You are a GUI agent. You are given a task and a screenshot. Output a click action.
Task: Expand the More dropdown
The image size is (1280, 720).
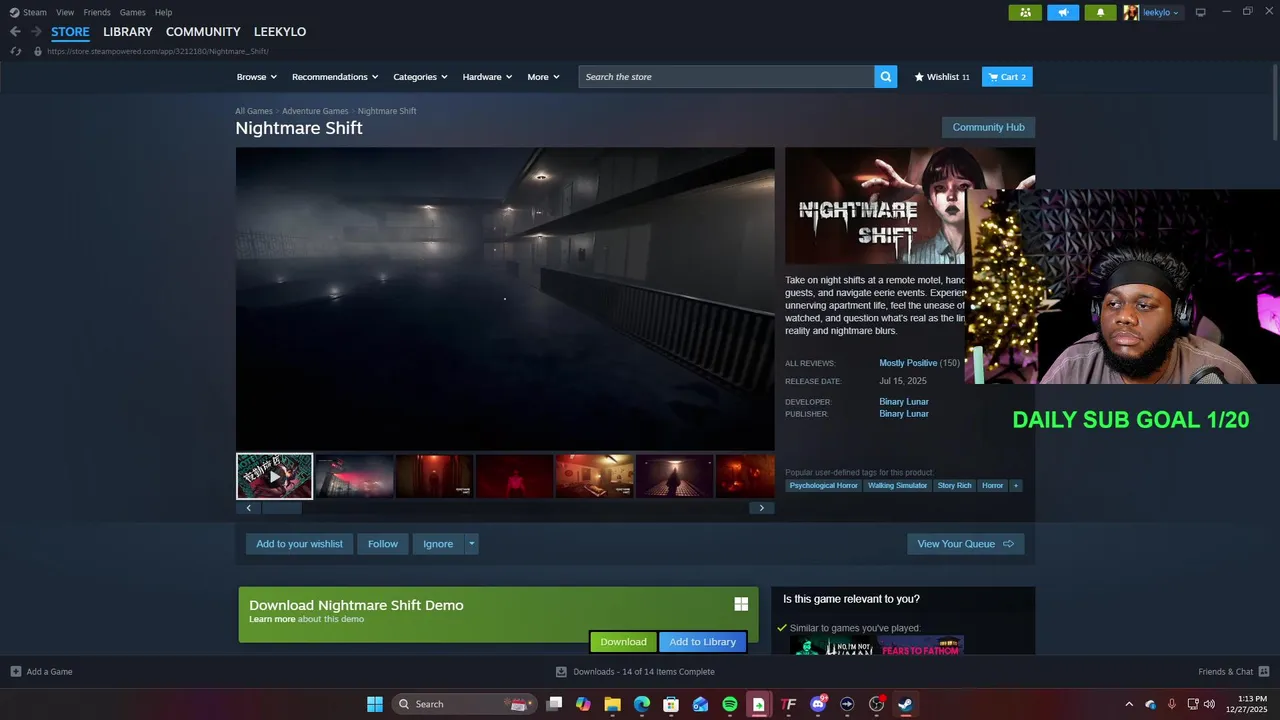click(543, 77)
